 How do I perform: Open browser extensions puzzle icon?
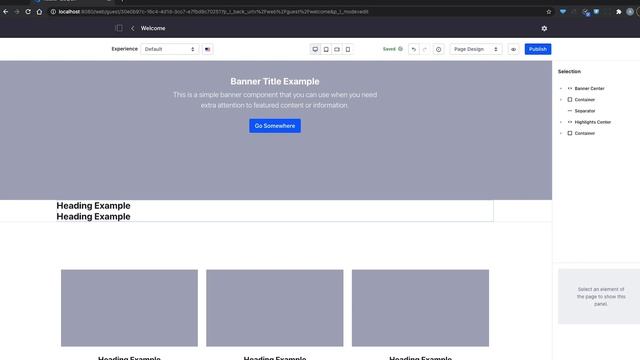[619, 12]
